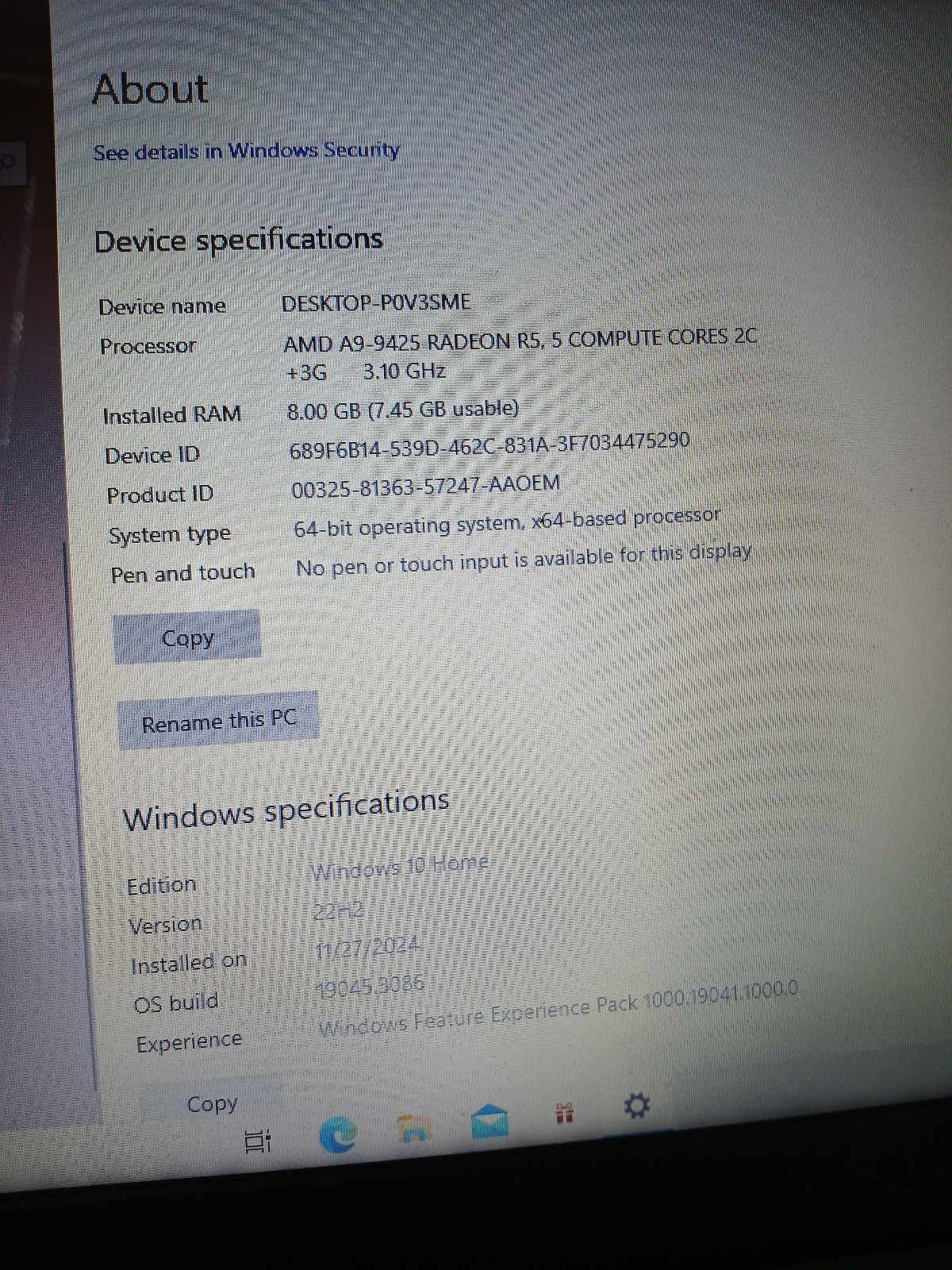The image size is (952, 1270).
Task: Click Rename this PC button
Action: (218, 721)
